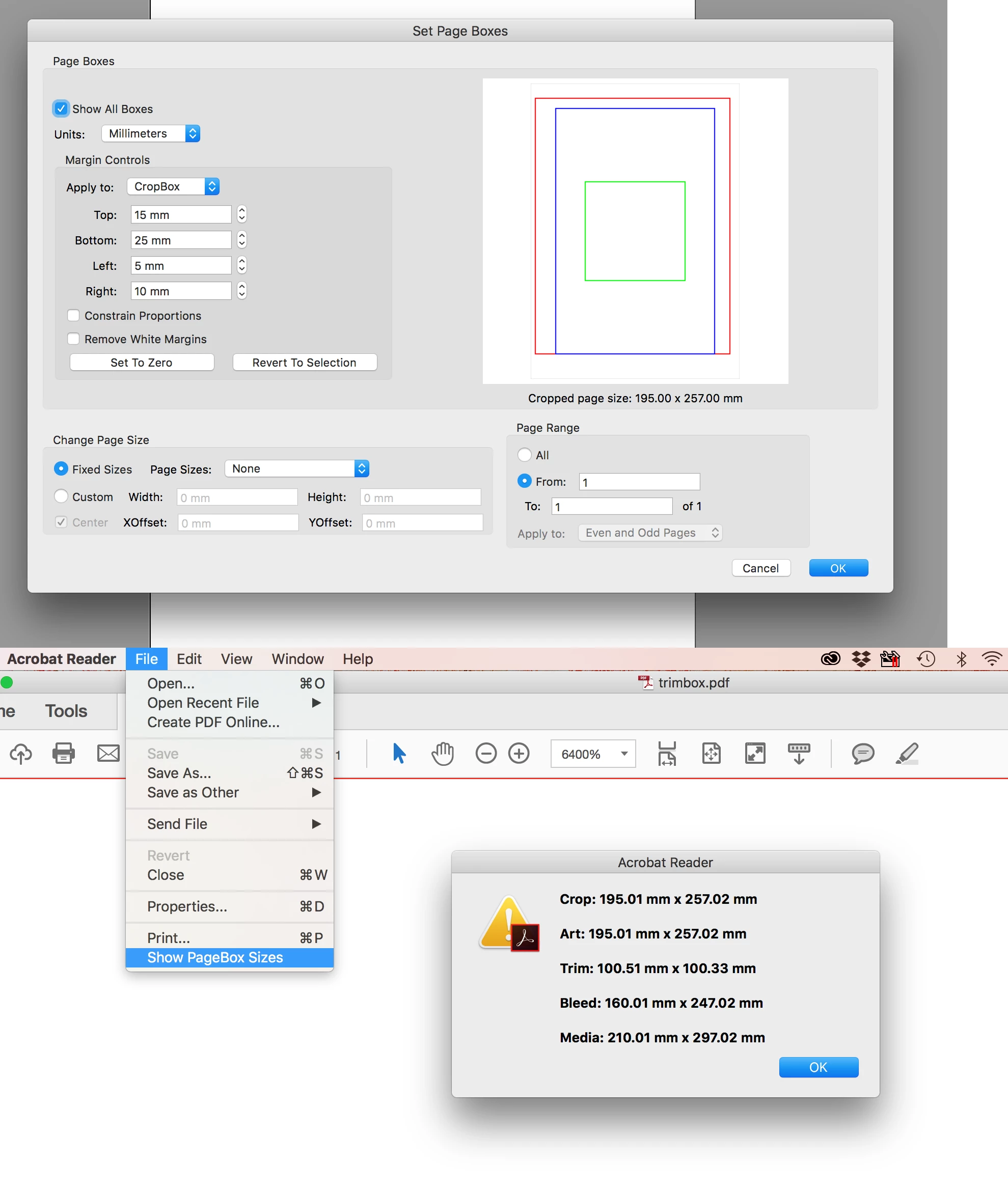Click the Revert To Selection button
Image resolution: width=1008 pixels, height=1190 pixels.
304,362
